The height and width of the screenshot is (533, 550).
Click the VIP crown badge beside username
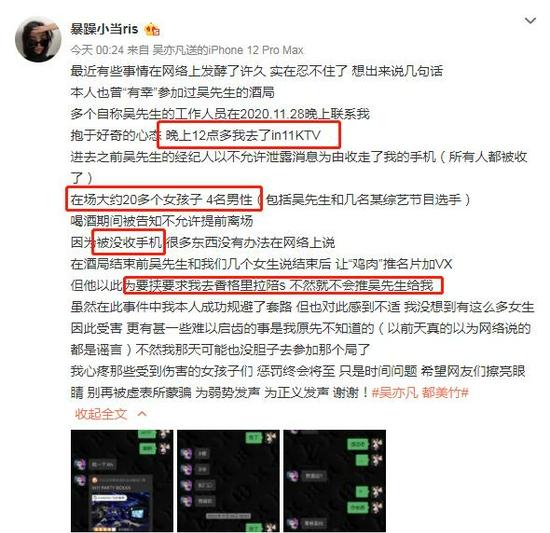152,29
